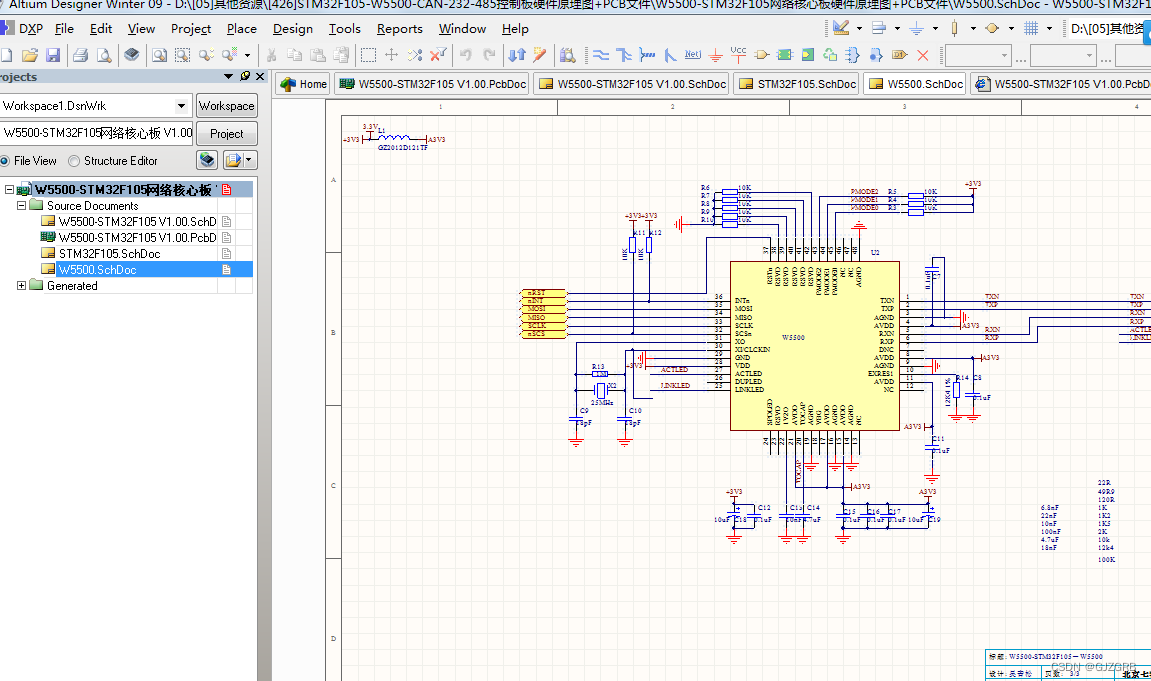Image resolution: width=1151 pixels, height=681 pixels.
Task: Click the Workspace button
Action: click(x=226, y=105)
